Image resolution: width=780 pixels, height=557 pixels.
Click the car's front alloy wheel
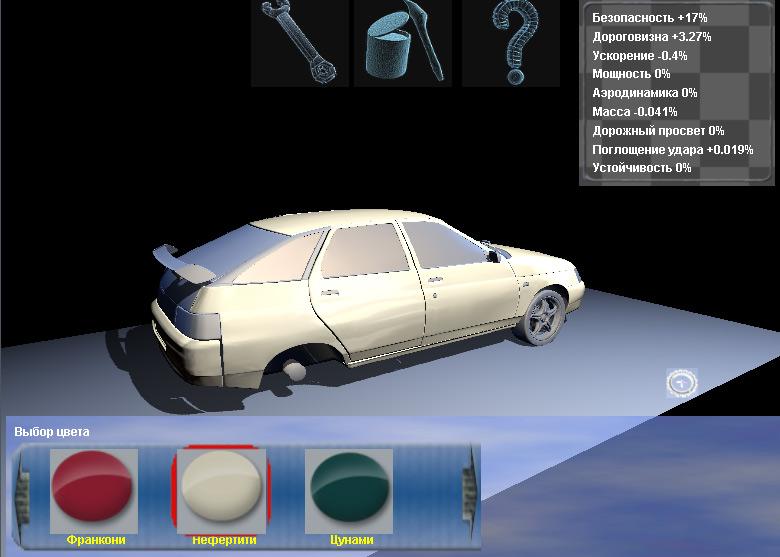click(x=545, y=316)
